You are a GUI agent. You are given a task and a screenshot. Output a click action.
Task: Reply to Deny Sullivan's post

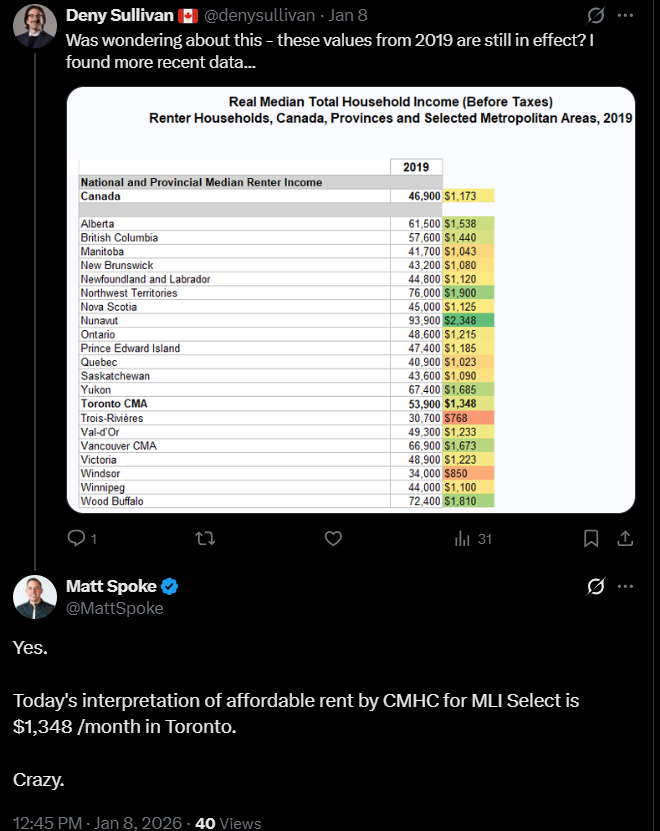point(77,538)
